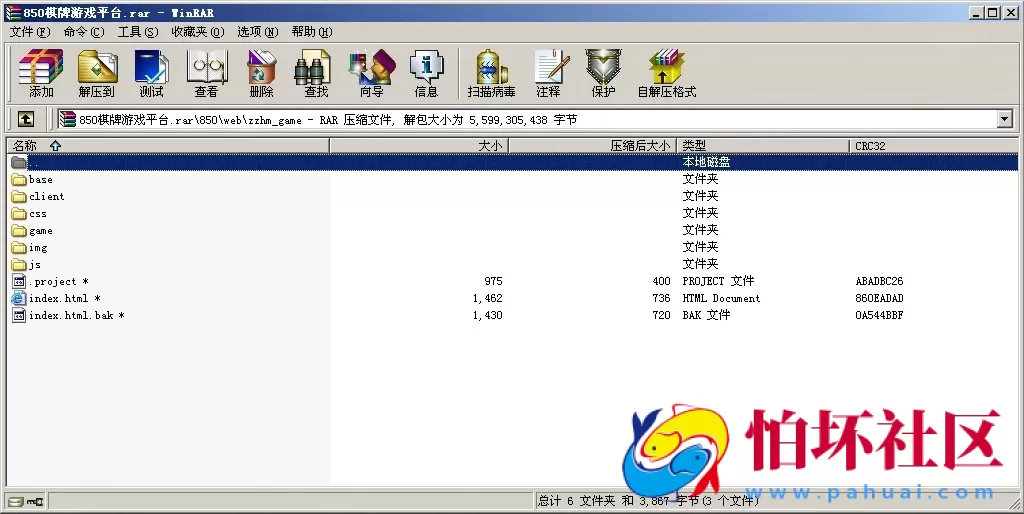Click the SFX (自解压格式) icon

pos(666,73)
